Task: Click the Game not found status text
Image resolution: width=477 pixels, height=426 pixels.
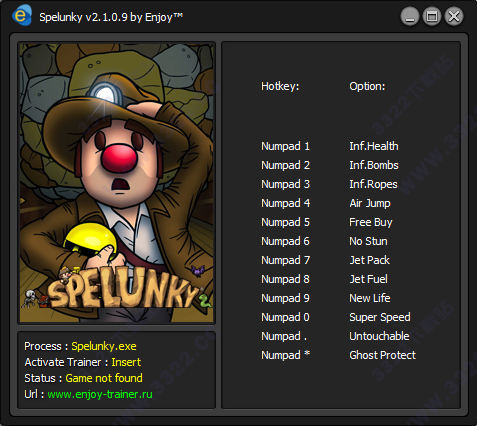Action: [104, 378]
